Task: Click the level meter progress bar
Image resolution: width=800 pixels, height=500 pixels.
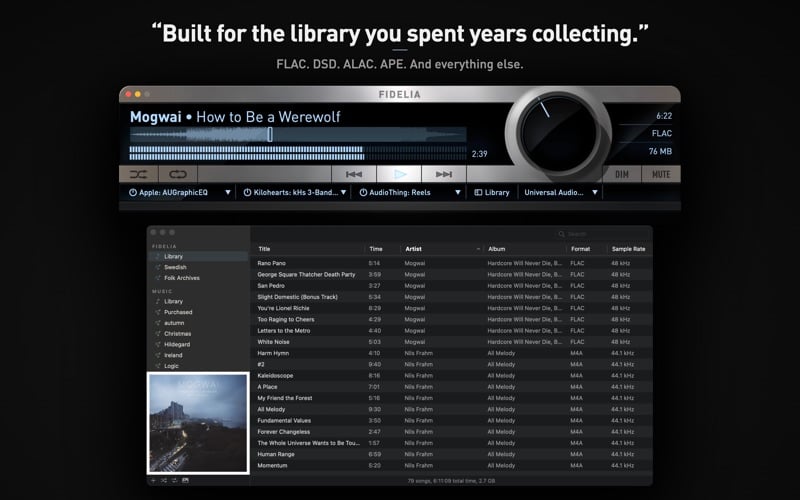Action: (298, 153)
